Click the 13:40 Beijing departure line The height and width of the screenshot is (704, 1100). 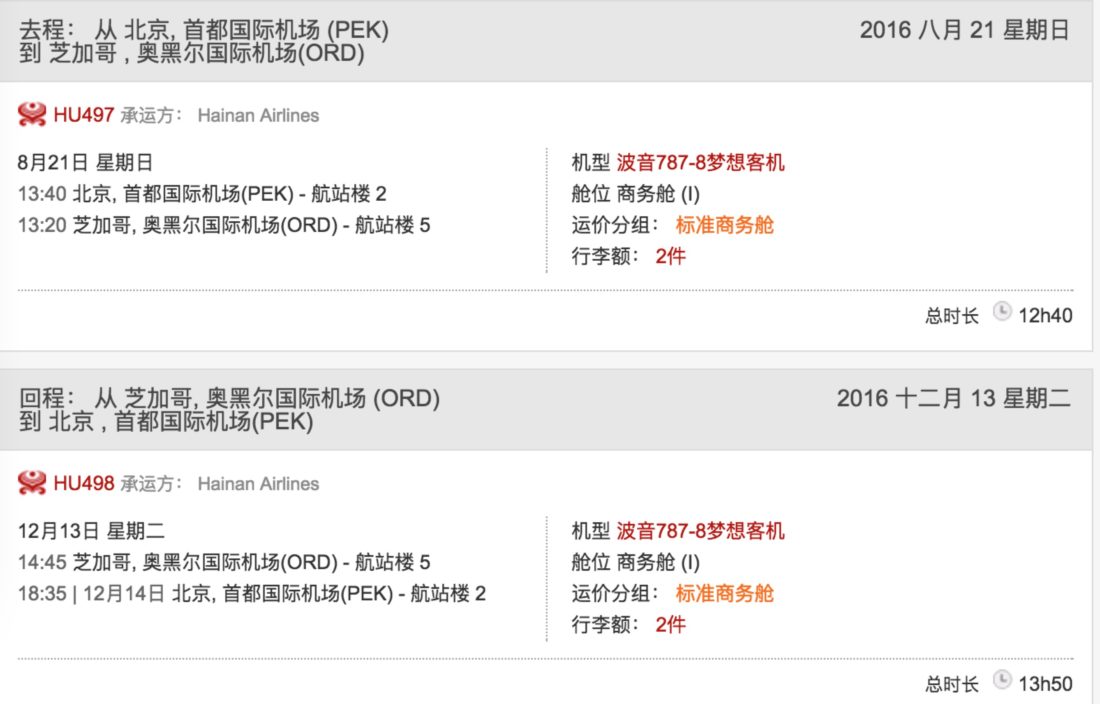click(202, 194)
